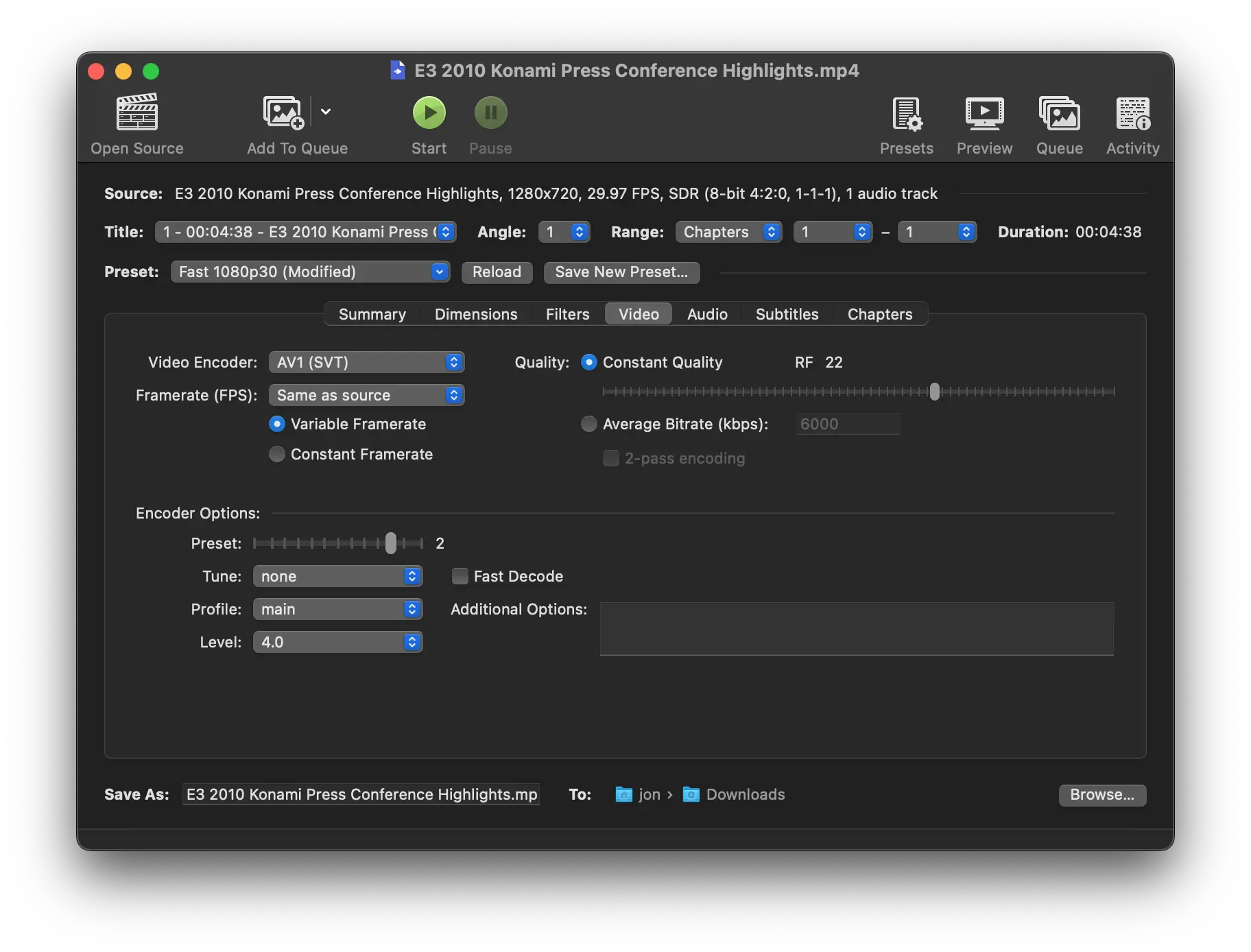
Task: Select Constant Framerate radio button
Action: click(277, 454)
